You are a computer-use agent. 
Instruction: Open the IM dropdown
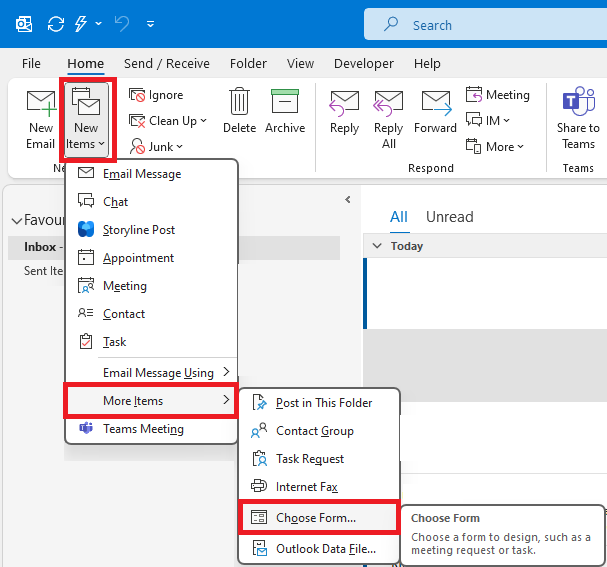487,120
